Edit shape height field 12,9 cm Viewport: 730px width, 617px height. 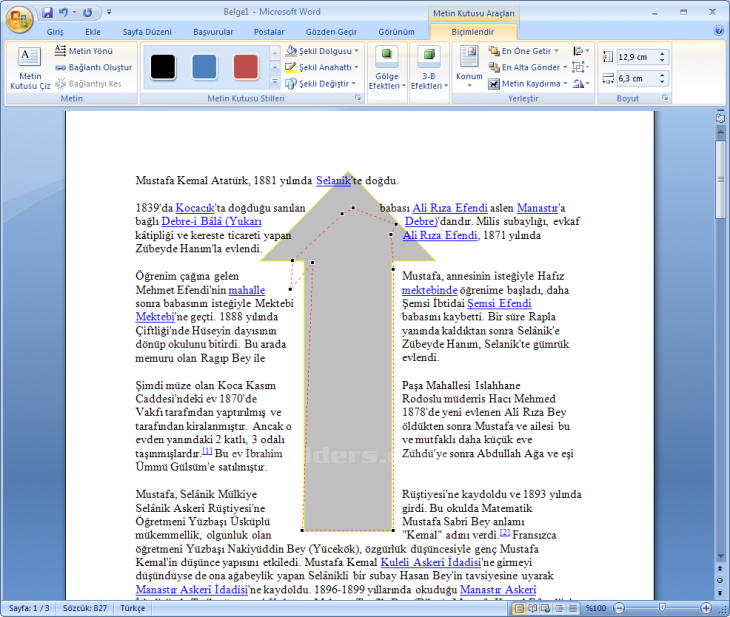[636, 57]
